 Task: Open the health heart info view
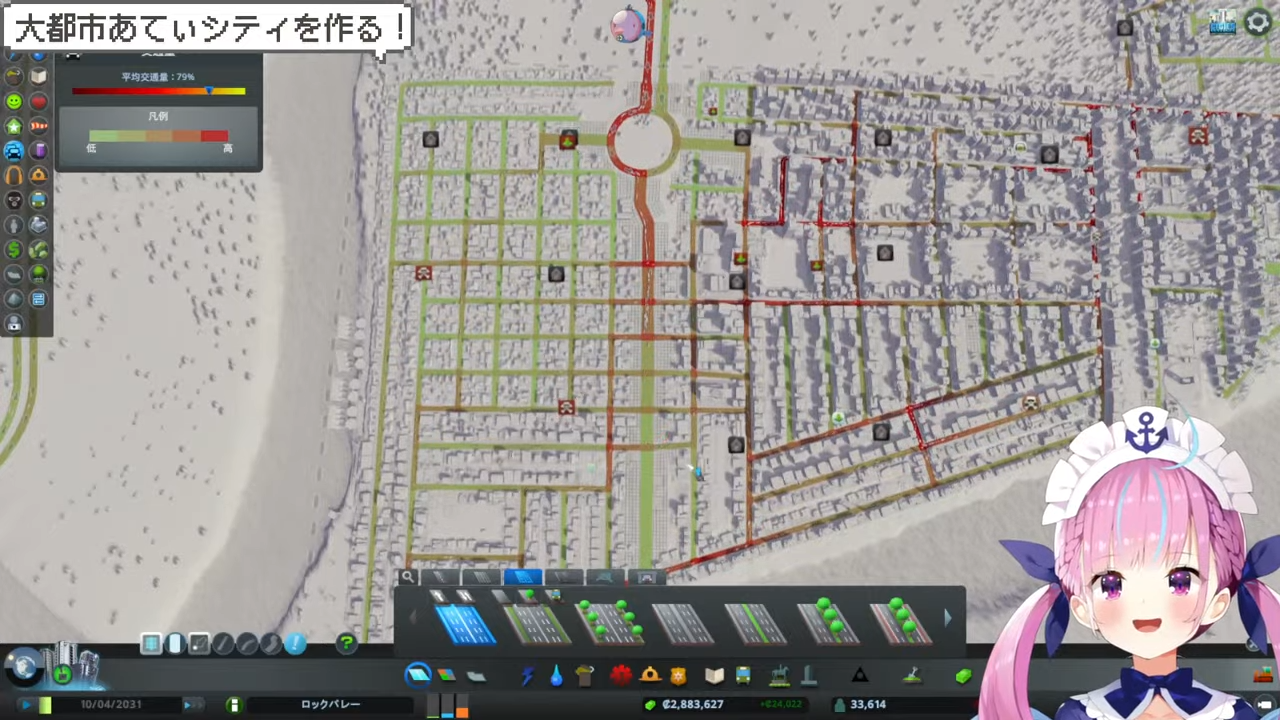39,102
